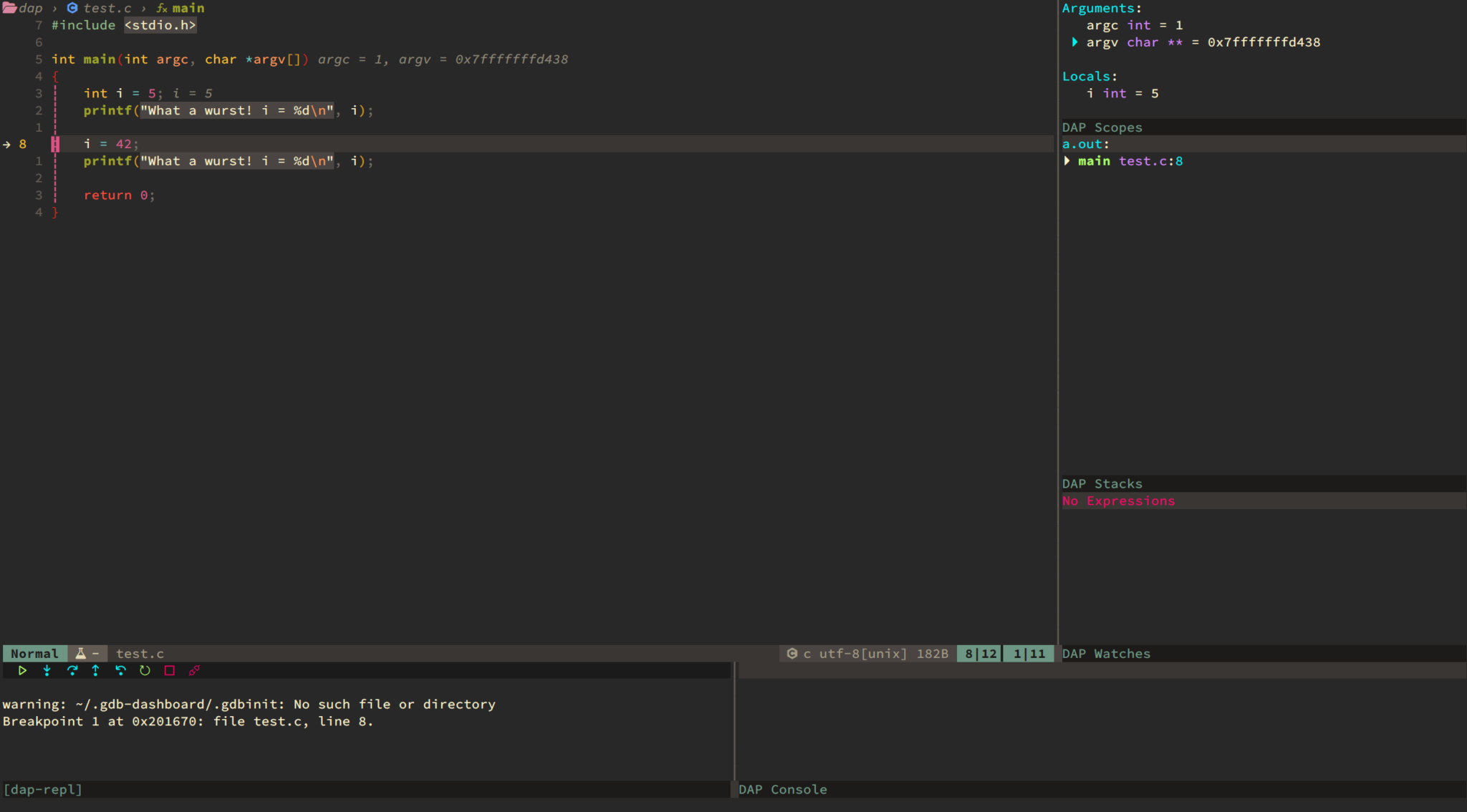Expand the argv char ** variable
Image resolution: width=1467 pixels, height=812 pixels.
coord(1076,42)
